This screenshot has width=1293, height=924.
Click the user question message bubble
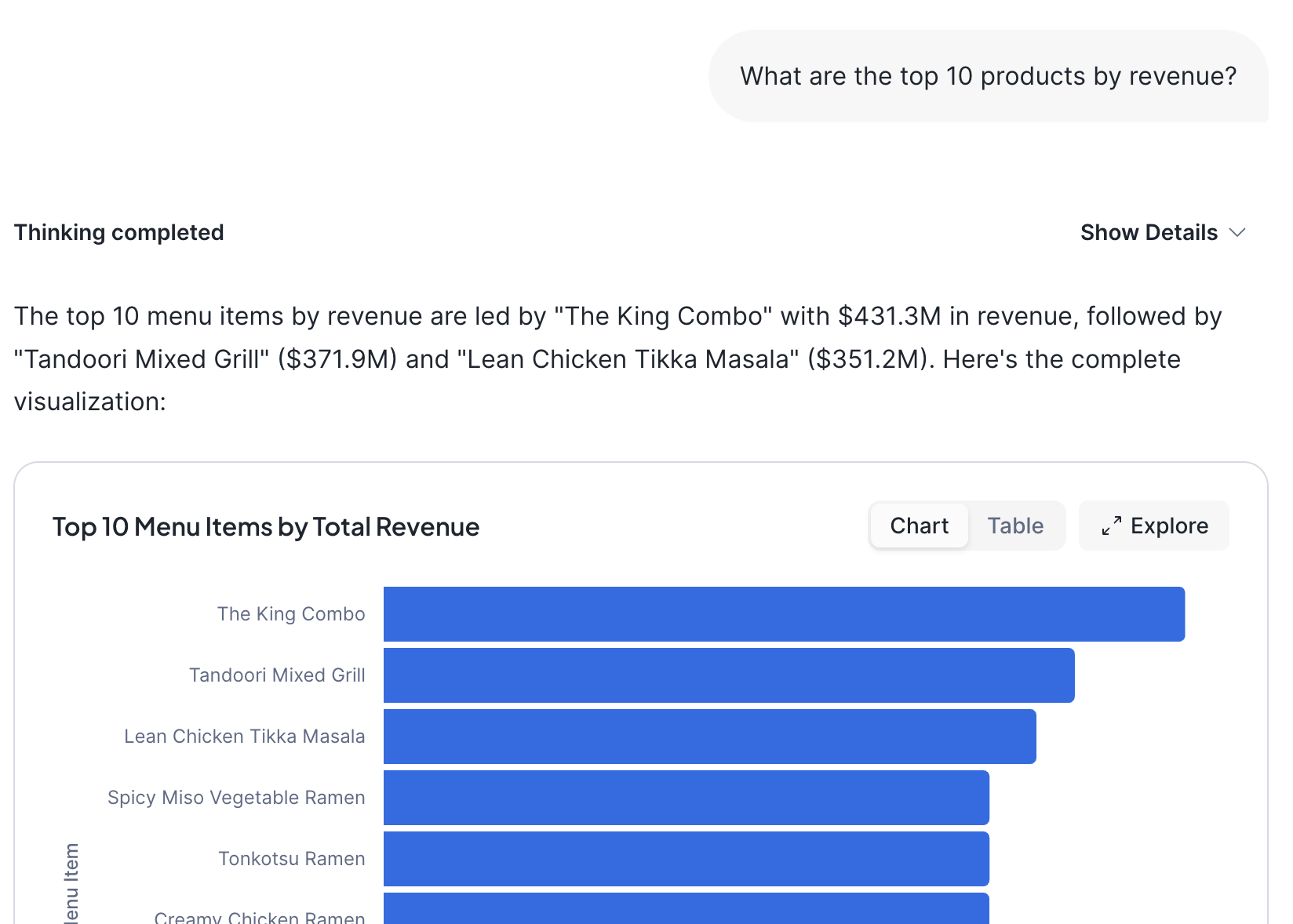tap(988, 76)
